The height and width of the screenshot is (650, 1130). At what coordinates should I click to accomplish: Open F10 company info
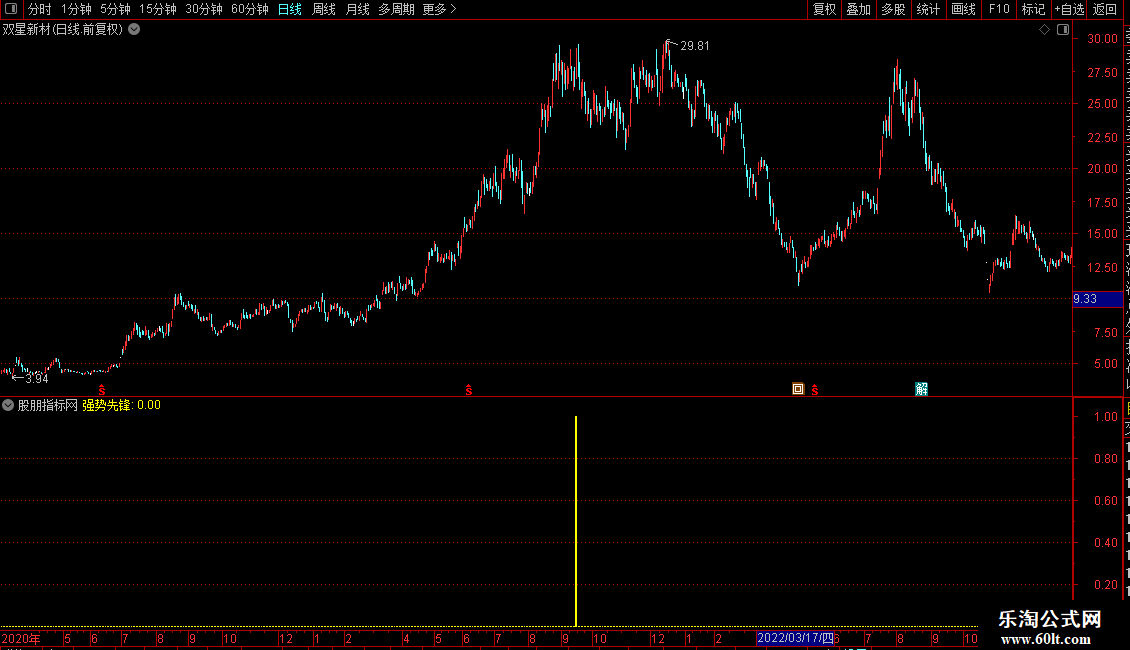(999, 9)
